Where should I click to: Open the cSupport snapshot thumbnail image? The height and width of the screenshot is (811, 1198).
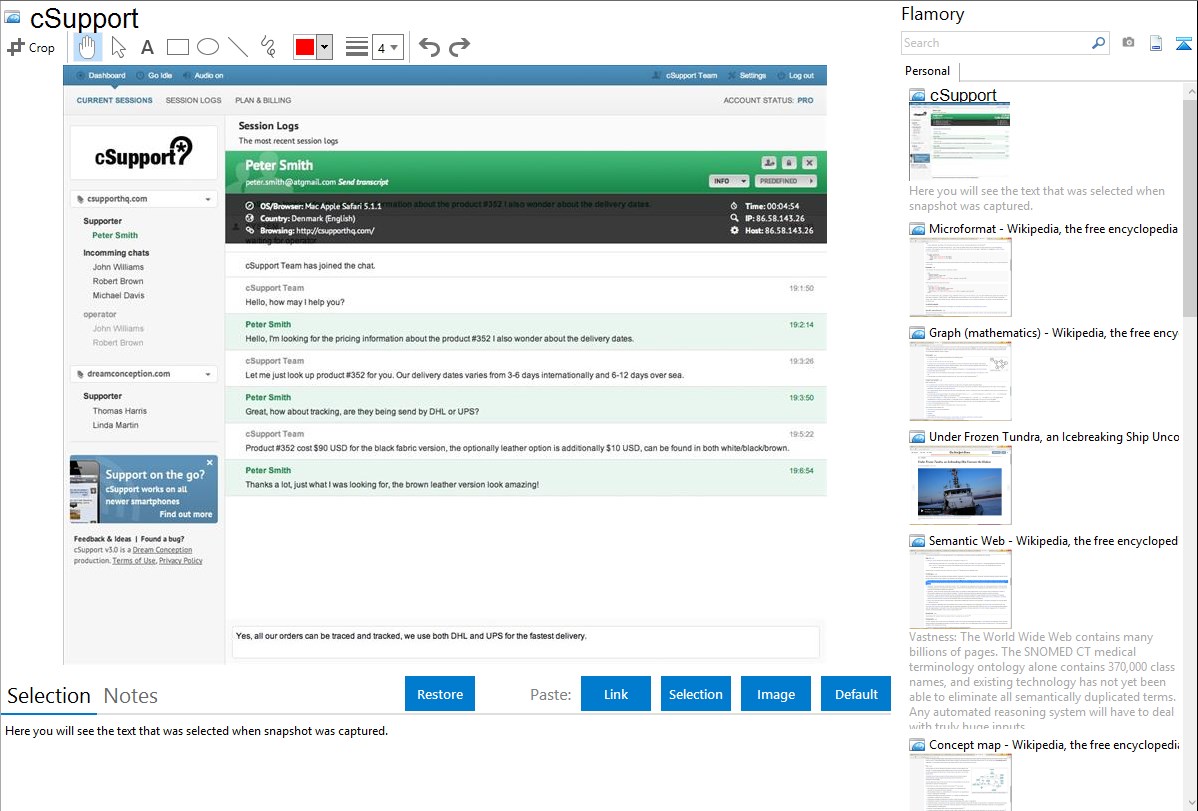coord(960,142)
